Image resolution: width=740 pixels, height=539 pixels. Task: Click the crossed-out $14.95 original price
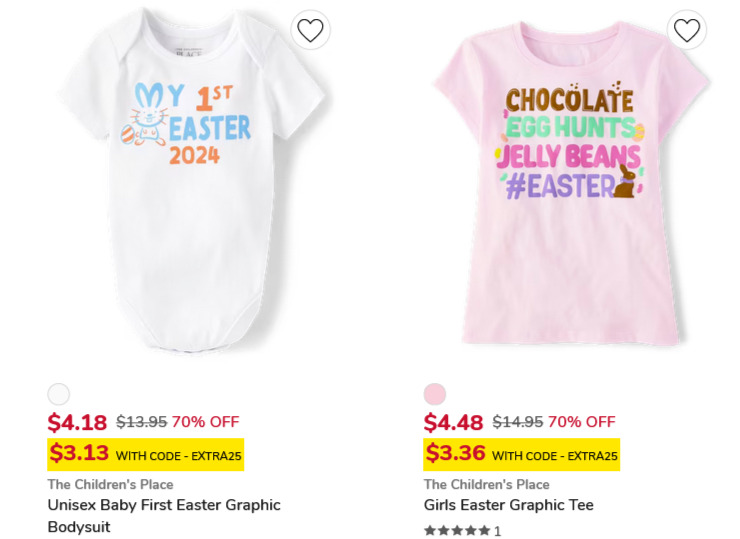click(x=518, y=421)
